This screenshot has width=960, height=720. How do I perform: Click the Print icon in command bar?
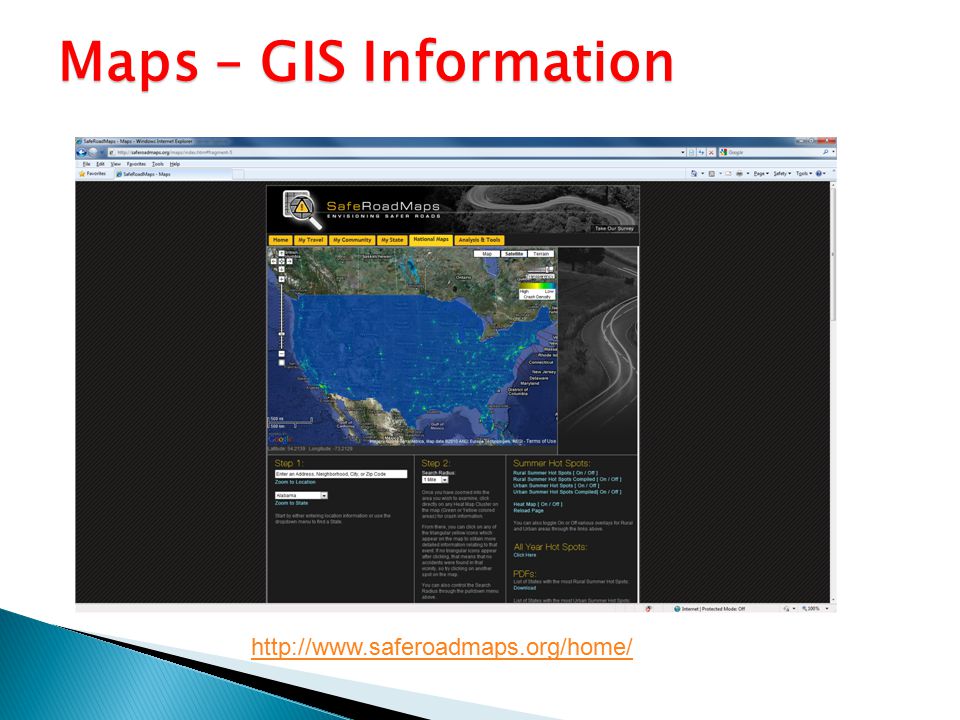pos(740,174)
